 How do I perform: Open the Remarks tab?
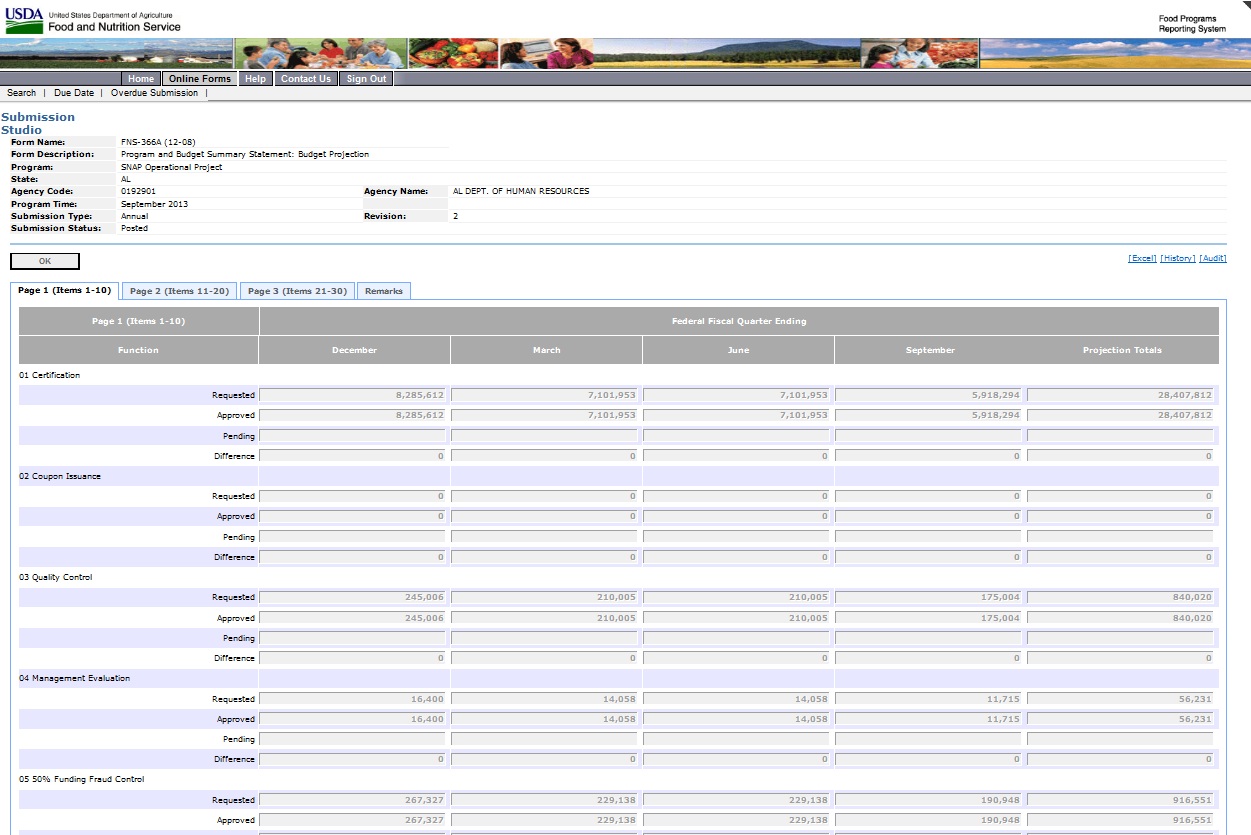[384, 291]
